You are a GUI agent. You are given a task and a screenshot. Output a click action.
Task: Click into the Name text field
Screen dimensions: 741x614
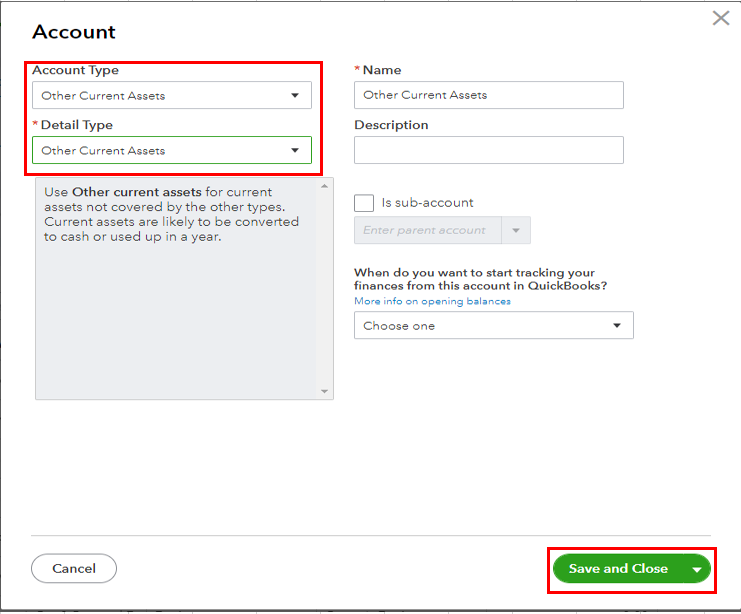pyautogui.click(x=488, y=95)
